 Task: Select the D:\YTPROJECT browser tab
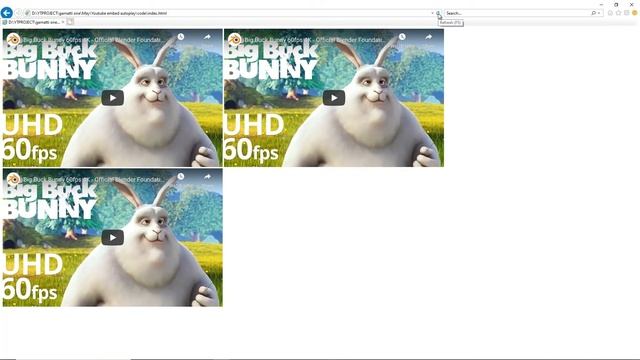[x=33, y=22]
